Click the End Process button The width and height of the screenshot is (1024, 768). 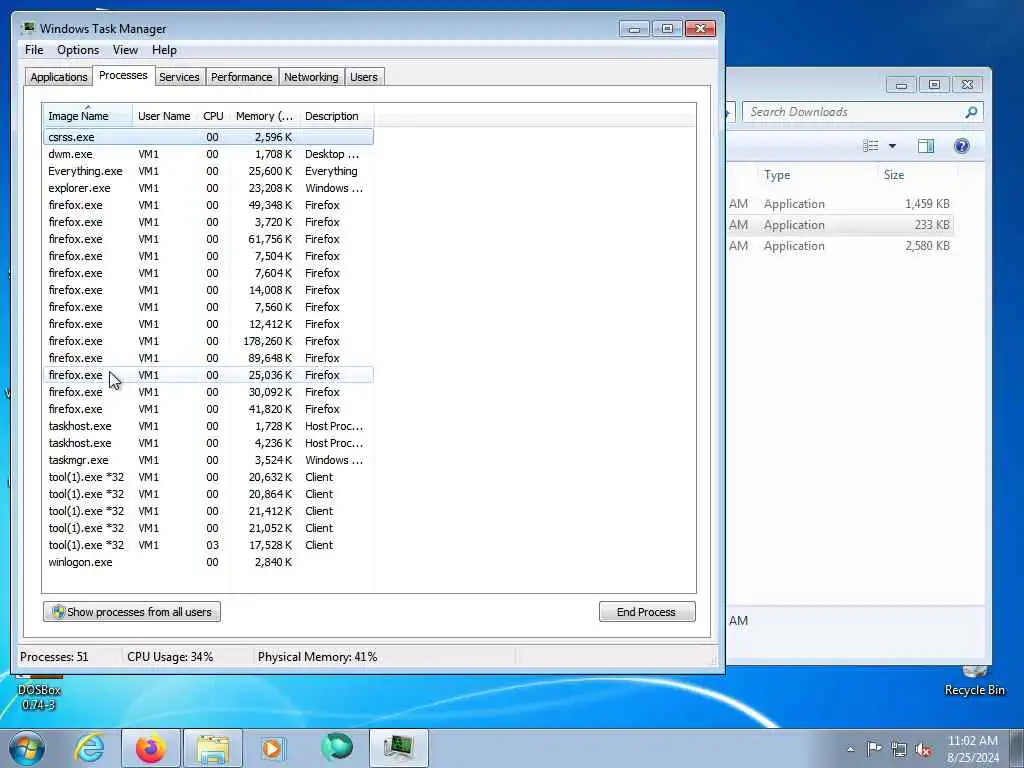click(647, 612)
